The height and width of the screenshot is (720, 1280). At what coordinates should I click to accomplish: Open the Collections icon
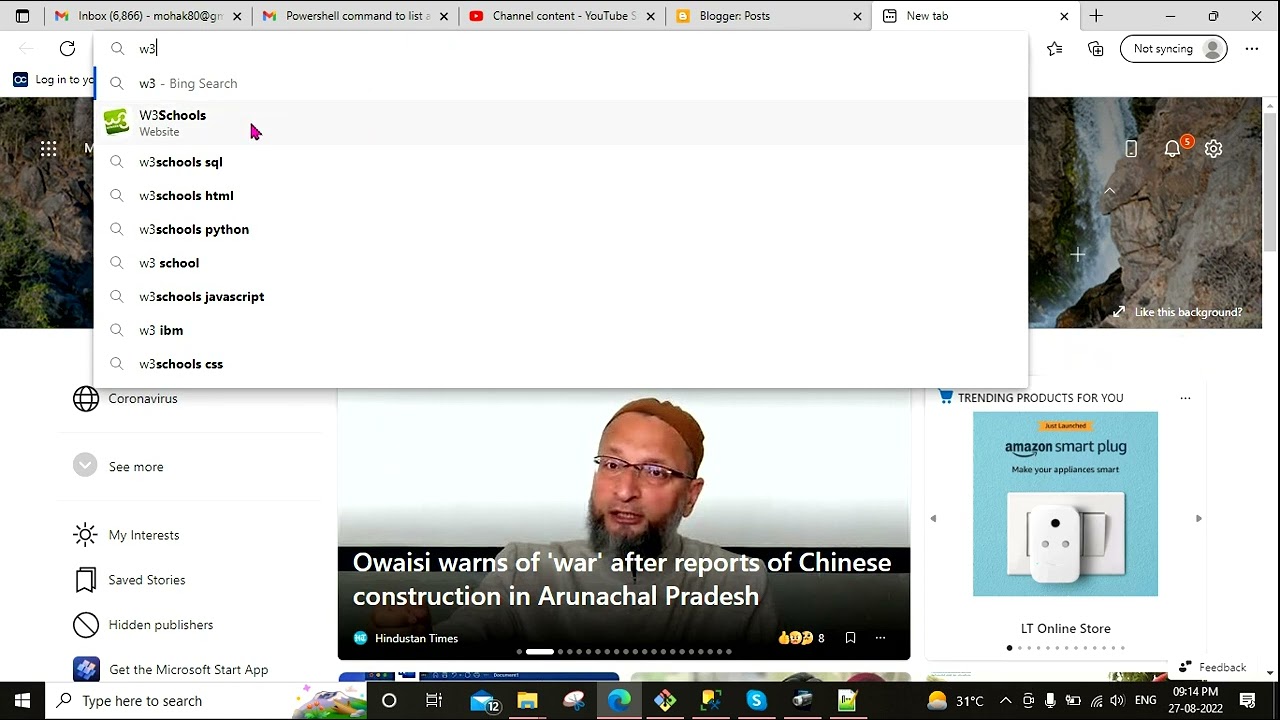tap(1096, 48)
